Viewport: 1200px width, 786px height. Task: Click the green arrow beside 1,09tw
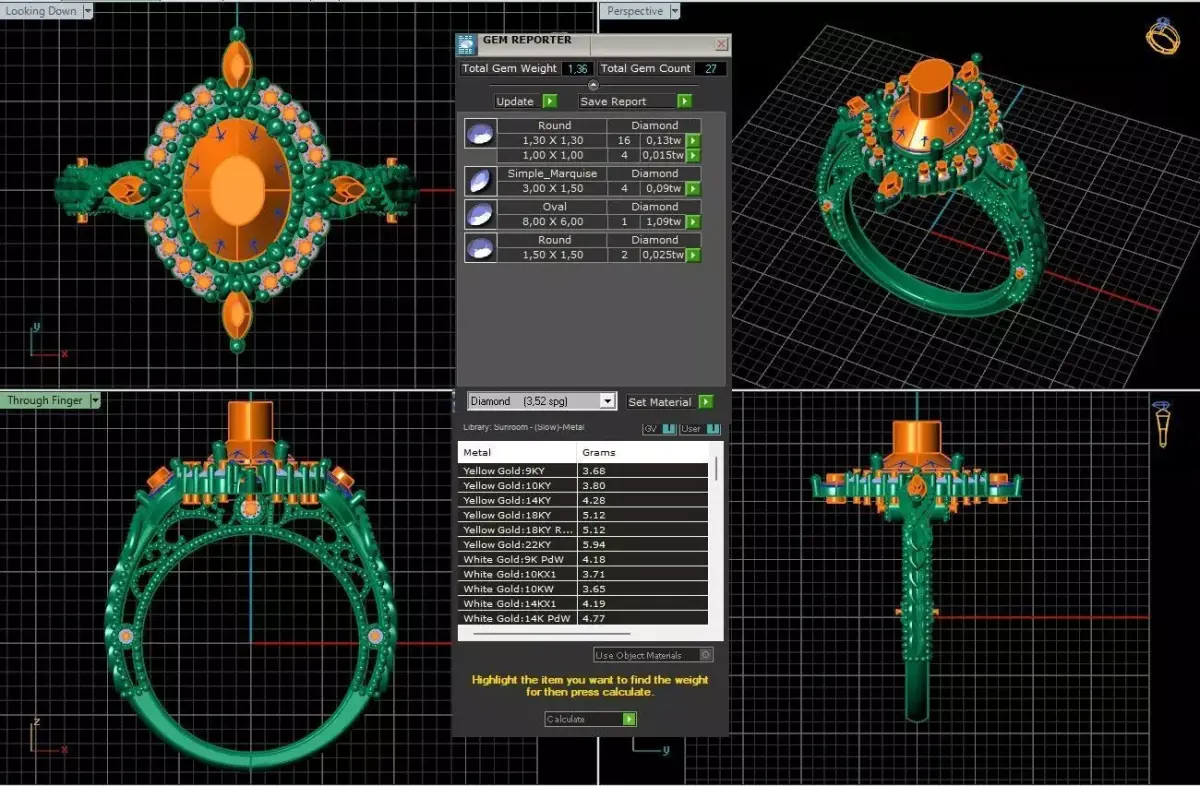coord(692,222)
